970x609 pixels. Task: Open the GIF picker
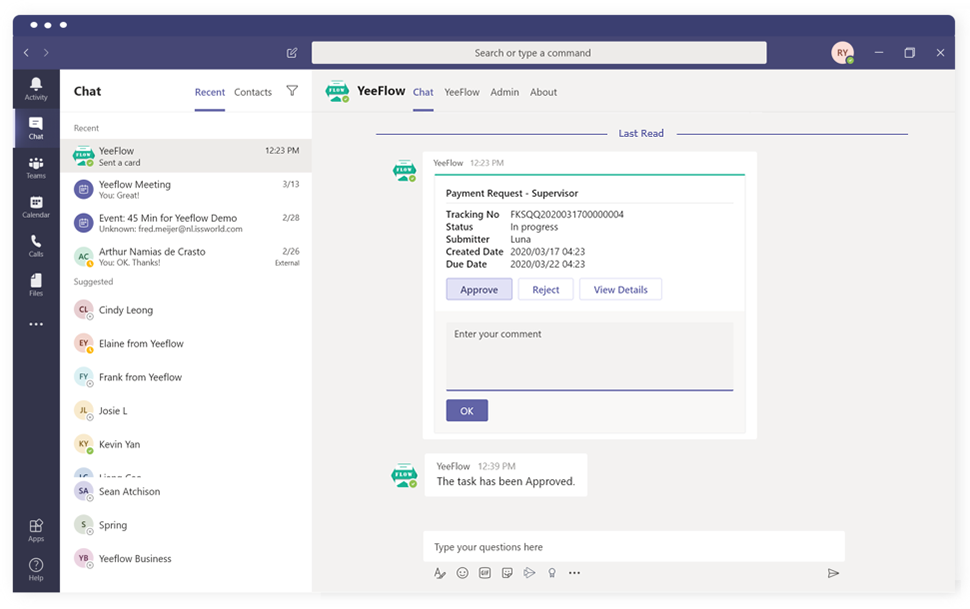point(484,573)
